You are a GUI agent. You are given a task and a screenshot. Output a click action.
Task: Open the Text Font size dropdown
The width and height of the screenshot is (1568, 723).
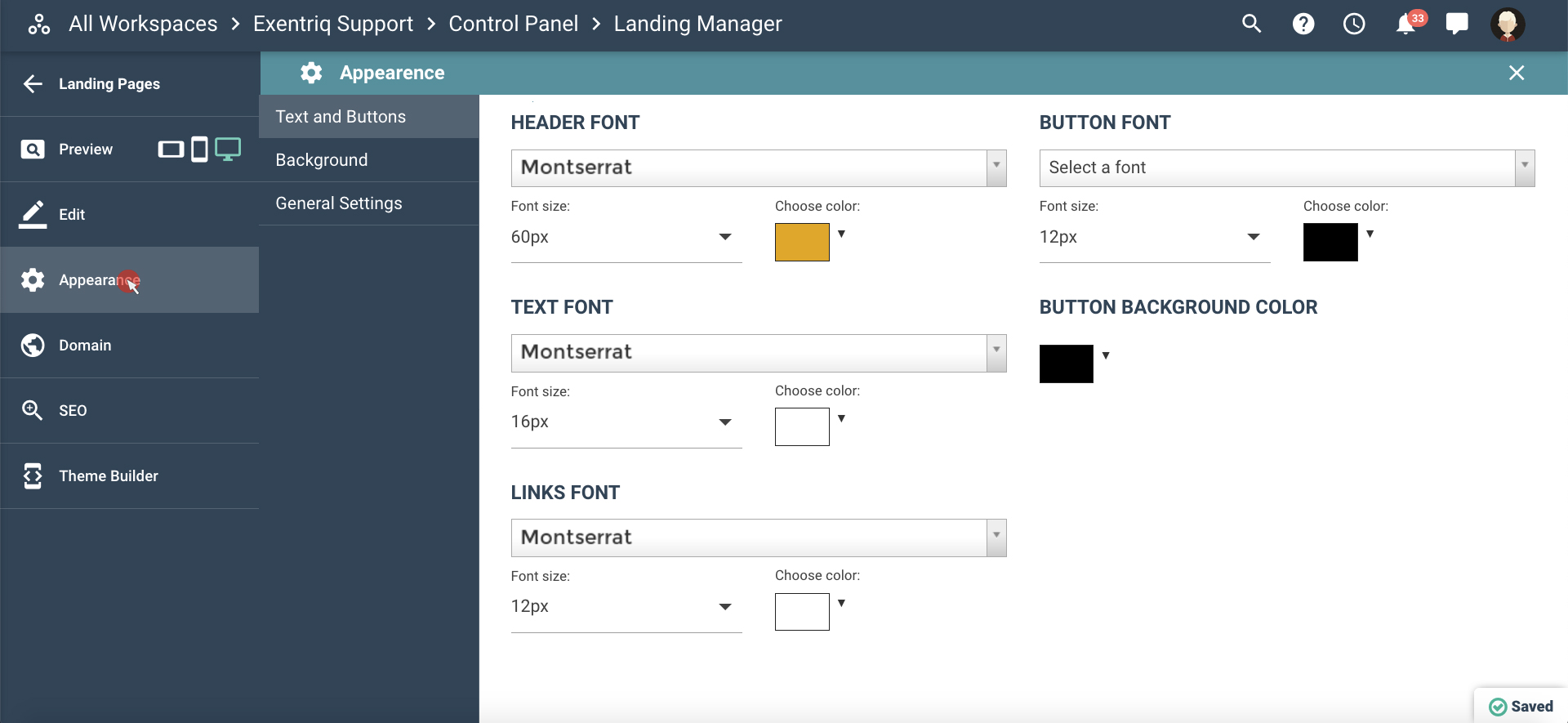point(626,422)
